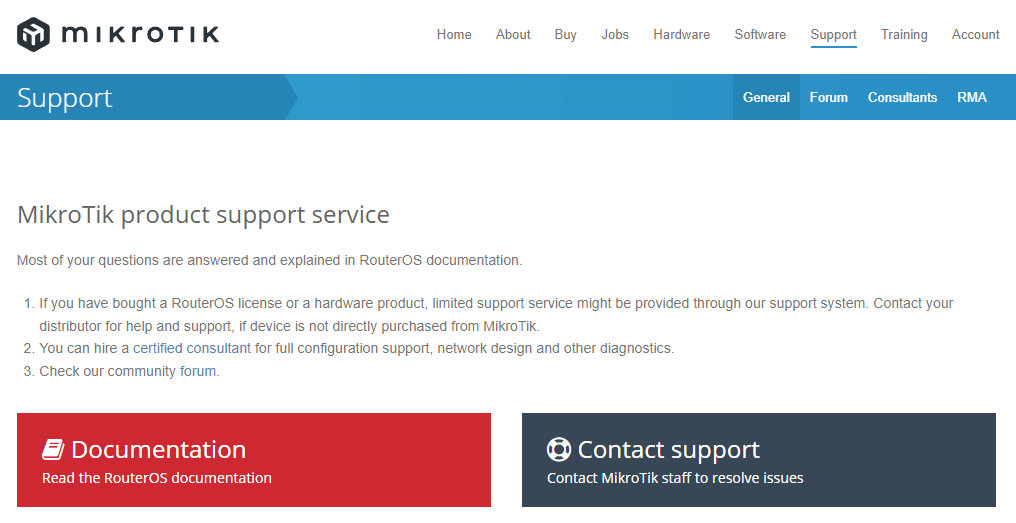Select Hardware in the top navigation
Viewport: 1016px width, 523px height.
[681, 34]
